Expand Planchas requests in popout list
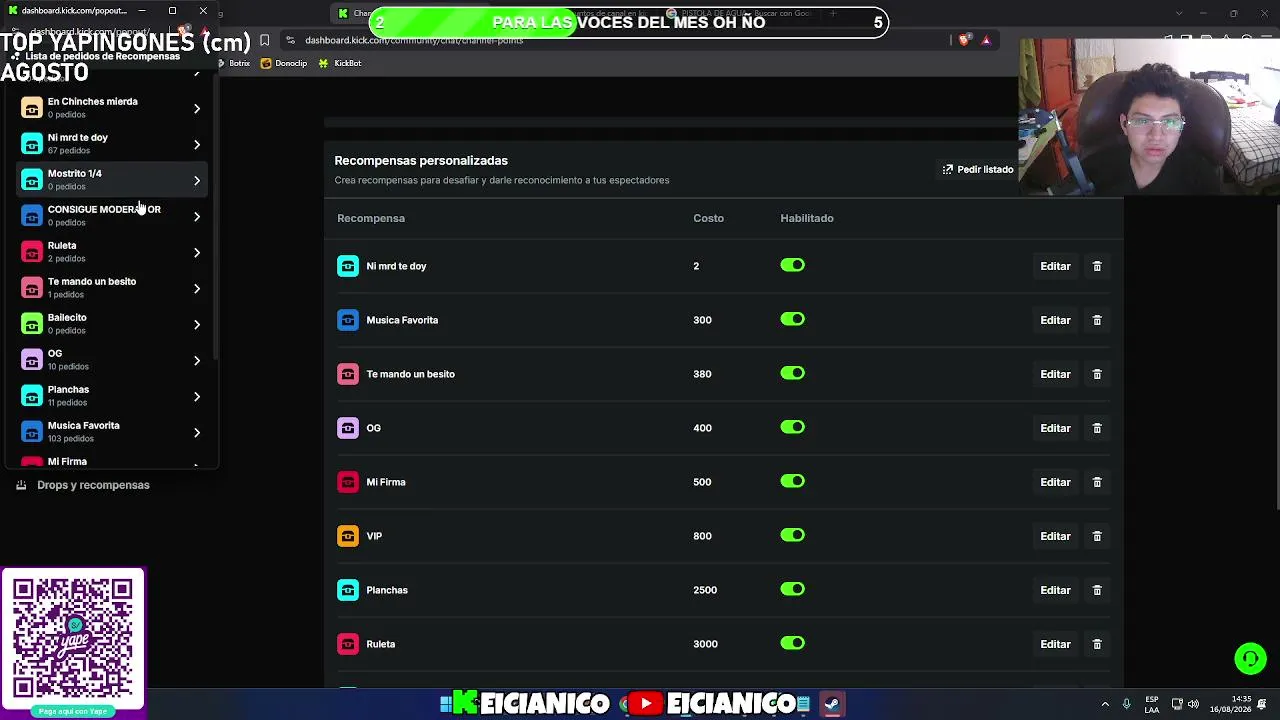This screenshot has height=720, width=1280. 197,396
